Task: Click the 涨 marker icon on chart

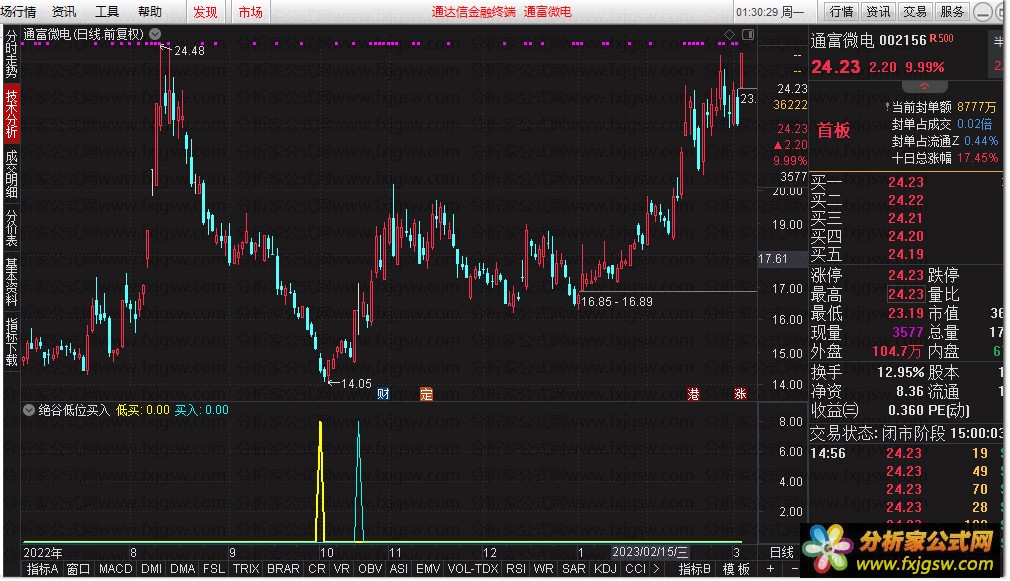Action: click(740, 394)
